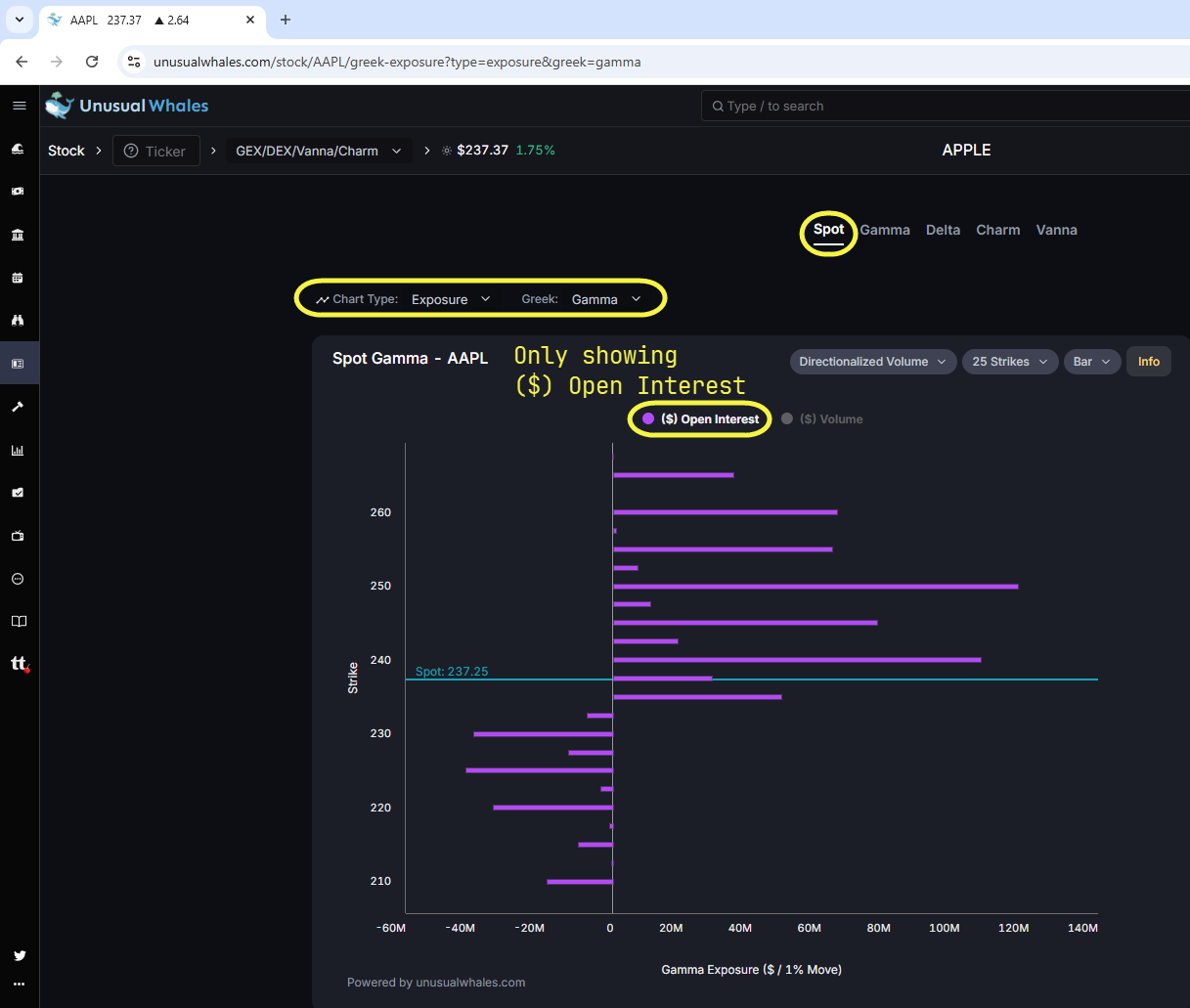Click the browser forward arrow
The width and height of the screenshot is (1190, 1008).
pyautogui.click(x=57, y=62)
